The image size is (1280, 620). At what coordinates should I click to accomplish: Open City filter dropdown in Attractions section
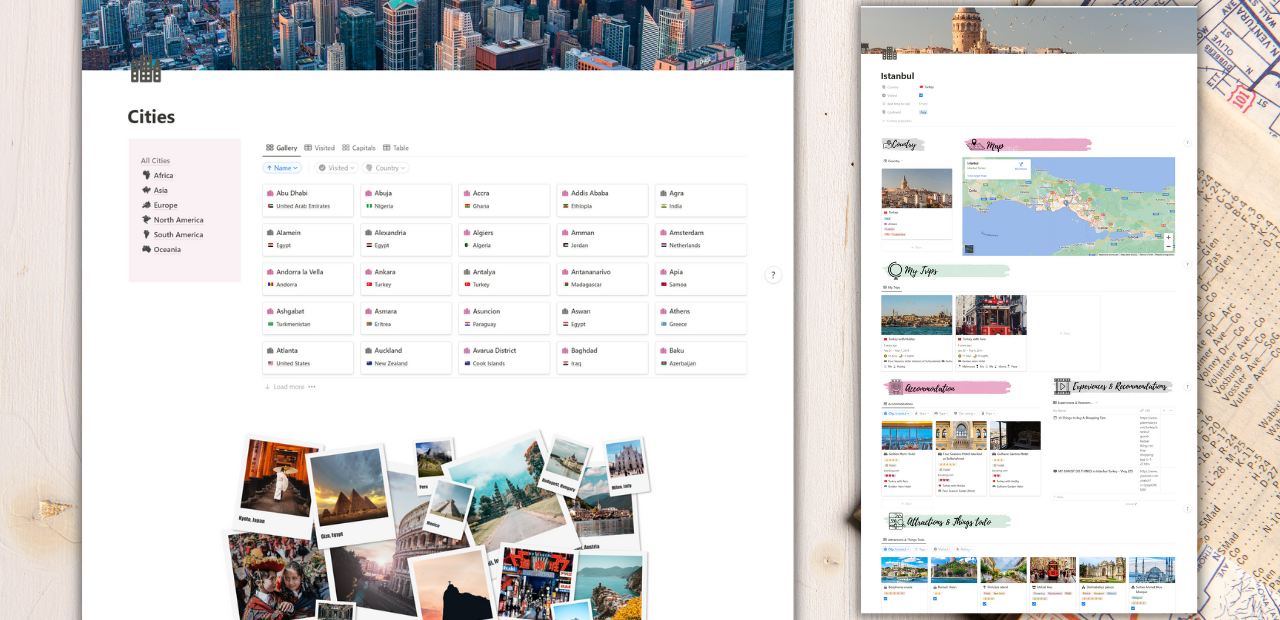click(896, 549)
